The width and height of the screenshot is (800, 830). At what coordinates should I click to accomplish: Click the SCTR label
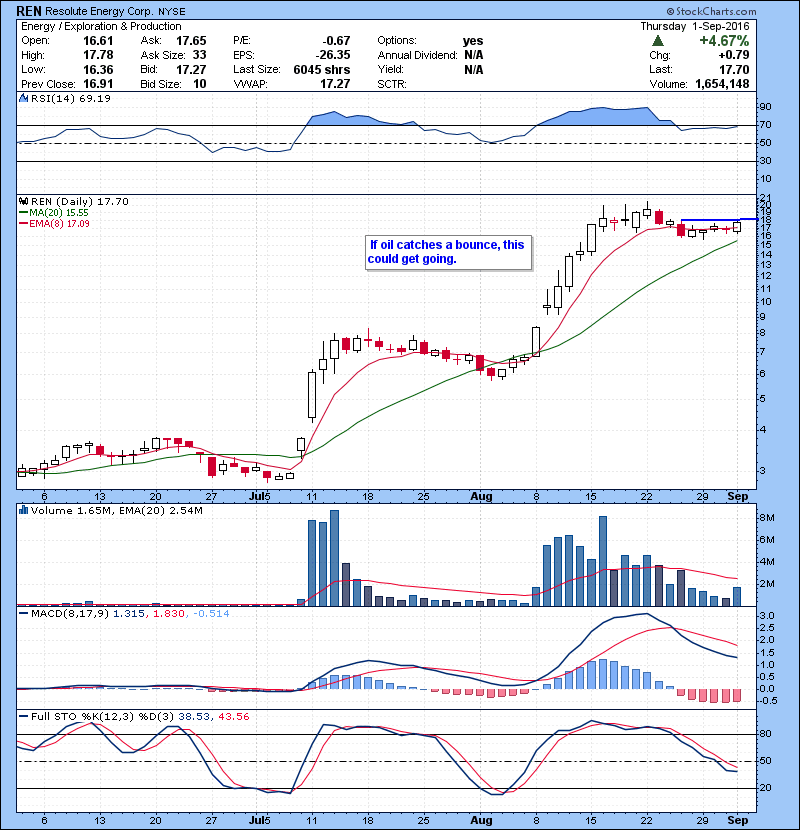(392, 84)
